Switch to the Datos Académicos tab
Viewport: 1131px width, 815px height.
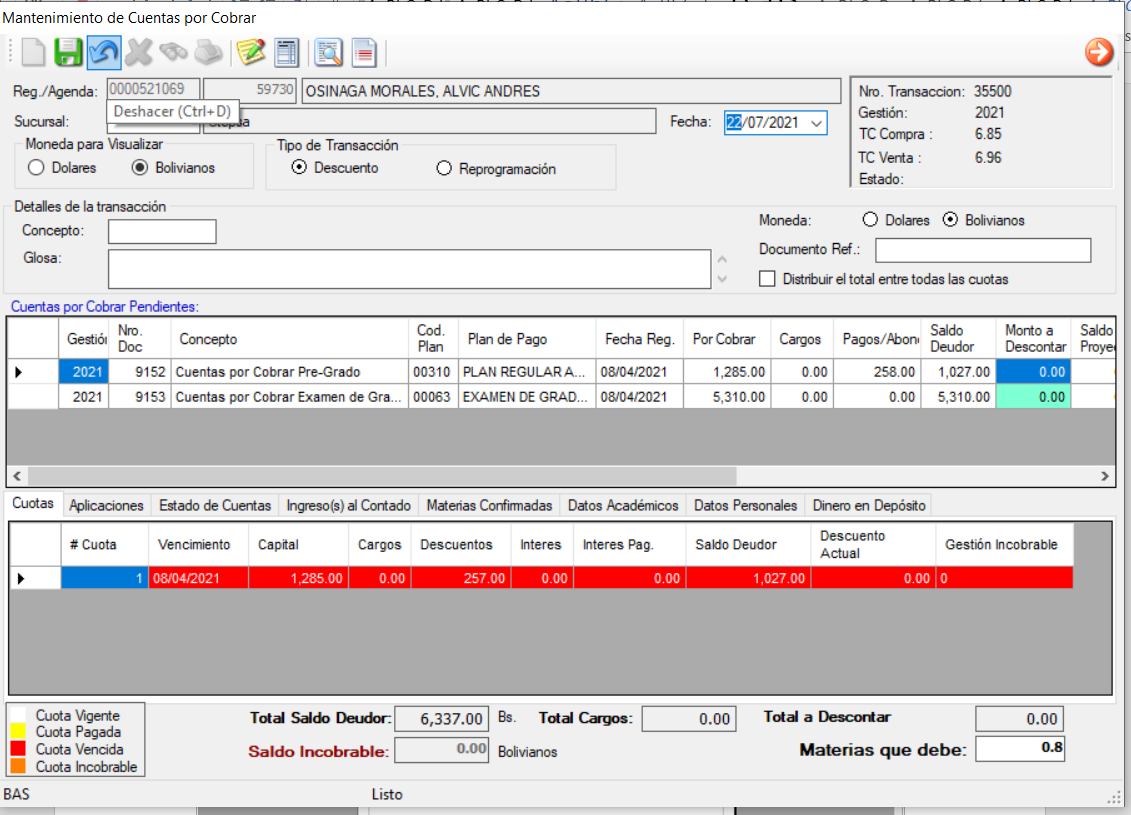pos(623,506)
